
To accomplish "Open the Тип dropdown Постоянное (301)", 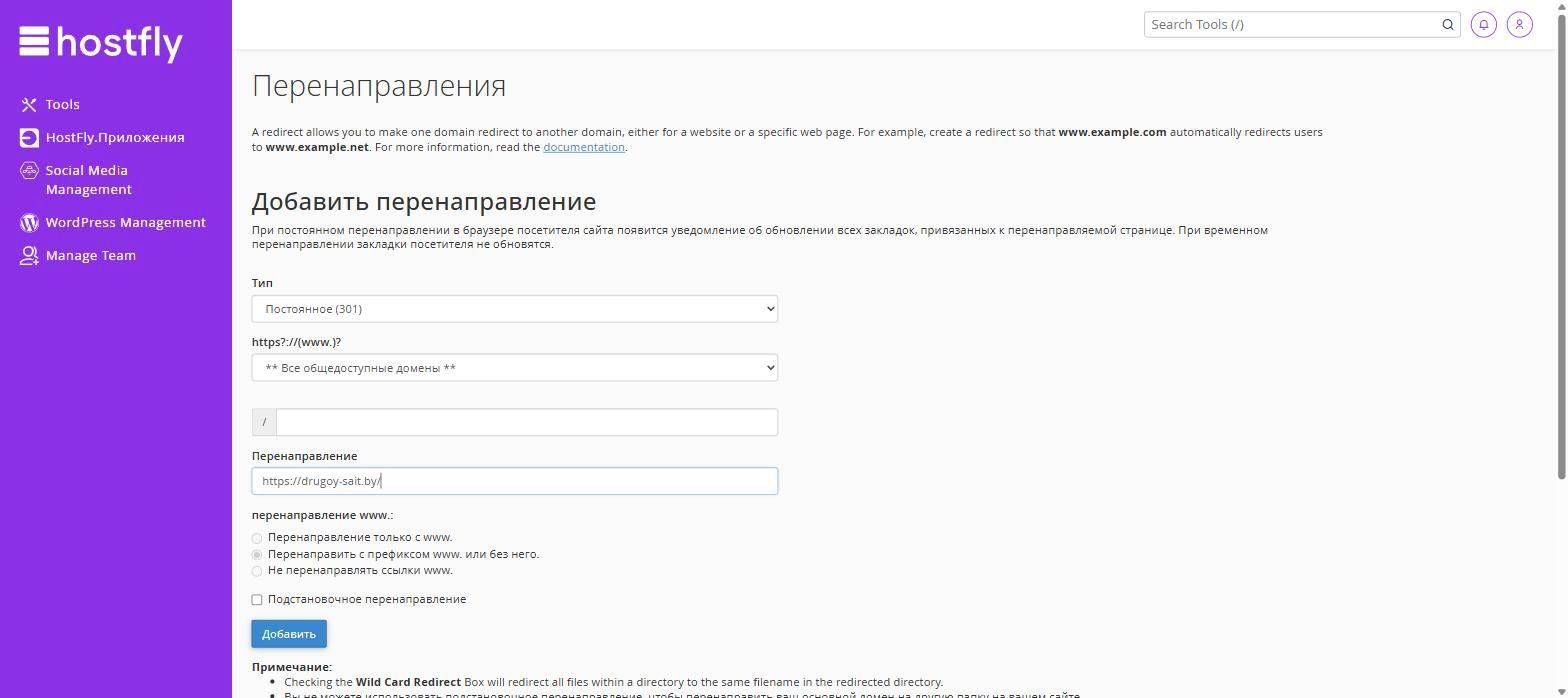I will tap(515, 309).
